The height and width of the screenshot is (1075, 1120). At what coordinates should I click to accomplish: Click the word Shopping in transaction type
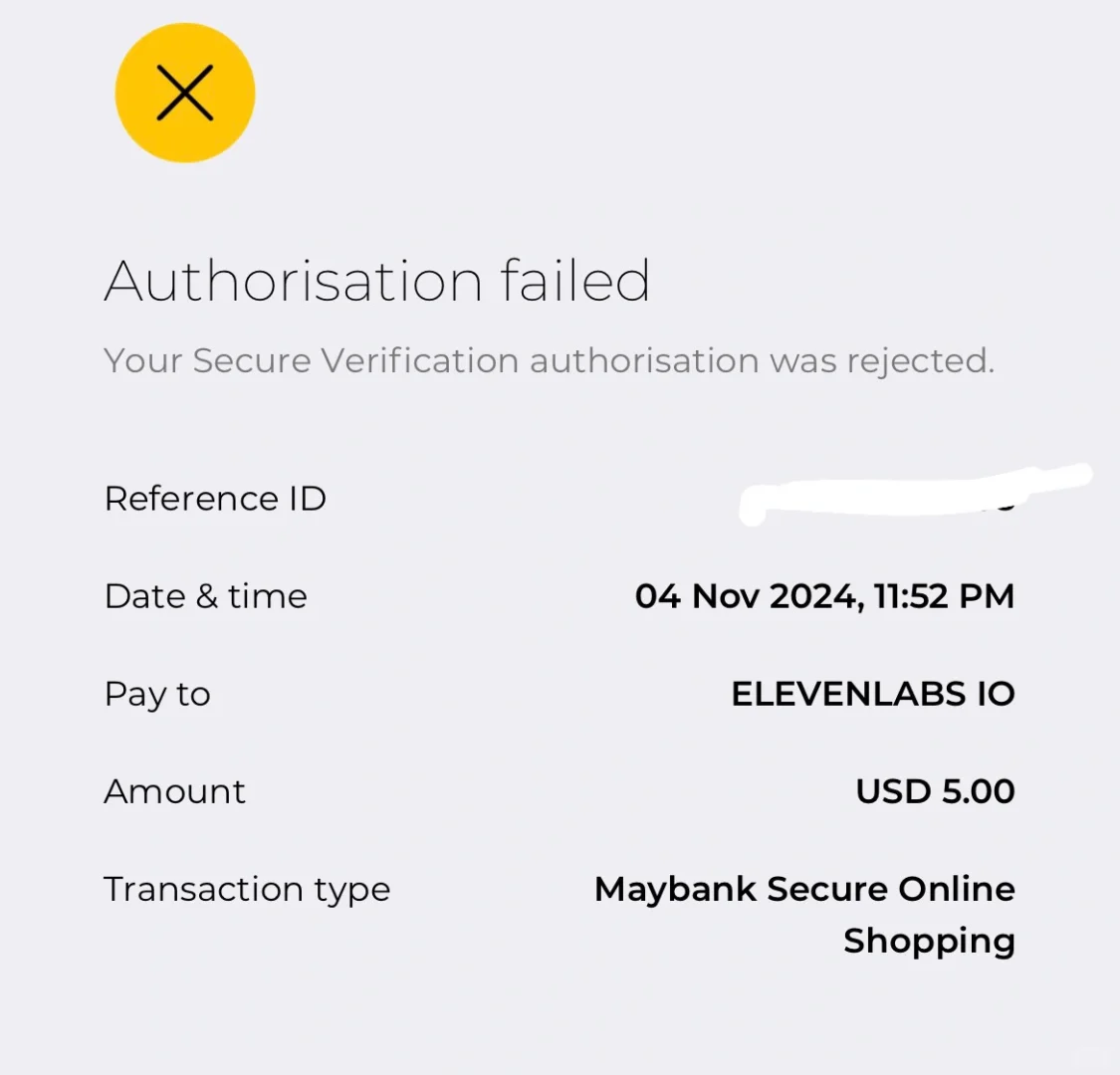point(929,942)
